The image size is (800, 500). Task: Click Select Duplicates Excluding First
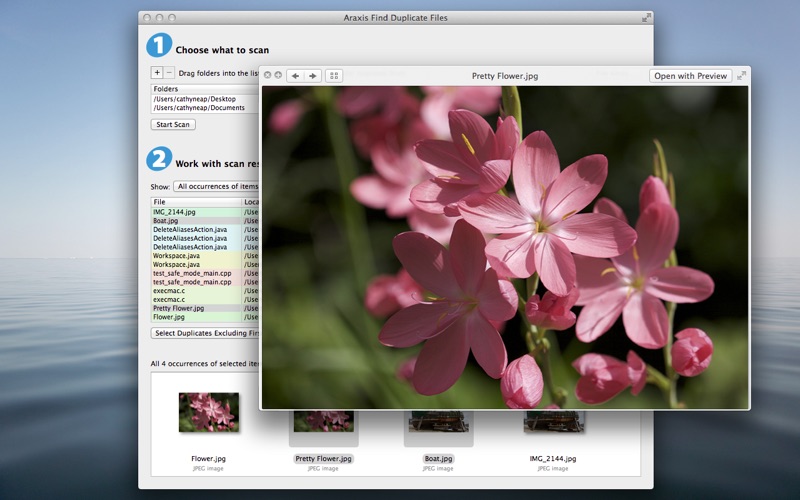click(205, 333)
